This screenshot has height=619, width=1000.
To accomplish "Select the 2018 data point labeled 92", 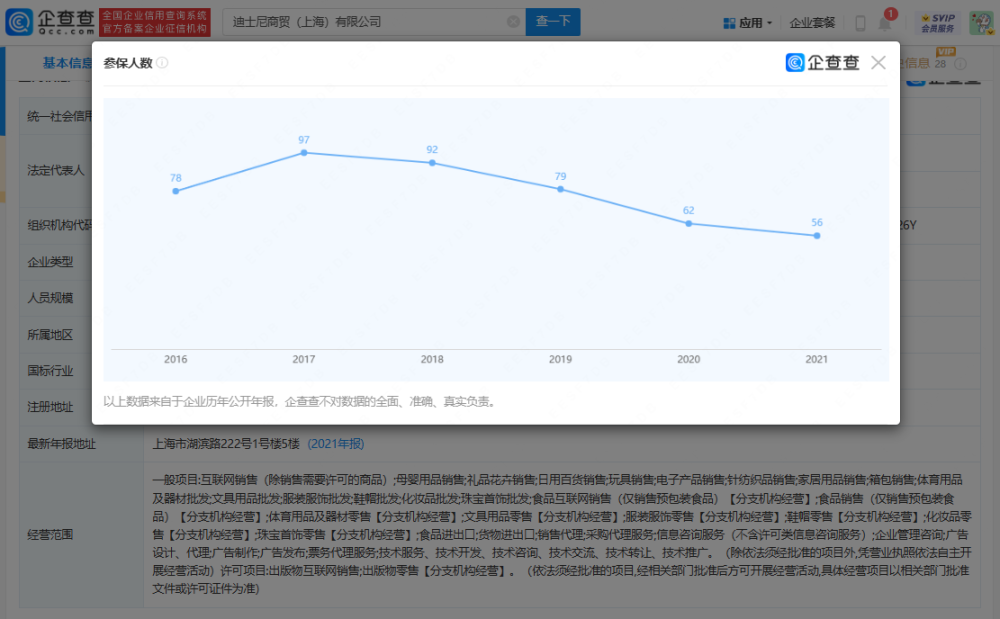I will [x=432, y=163].
